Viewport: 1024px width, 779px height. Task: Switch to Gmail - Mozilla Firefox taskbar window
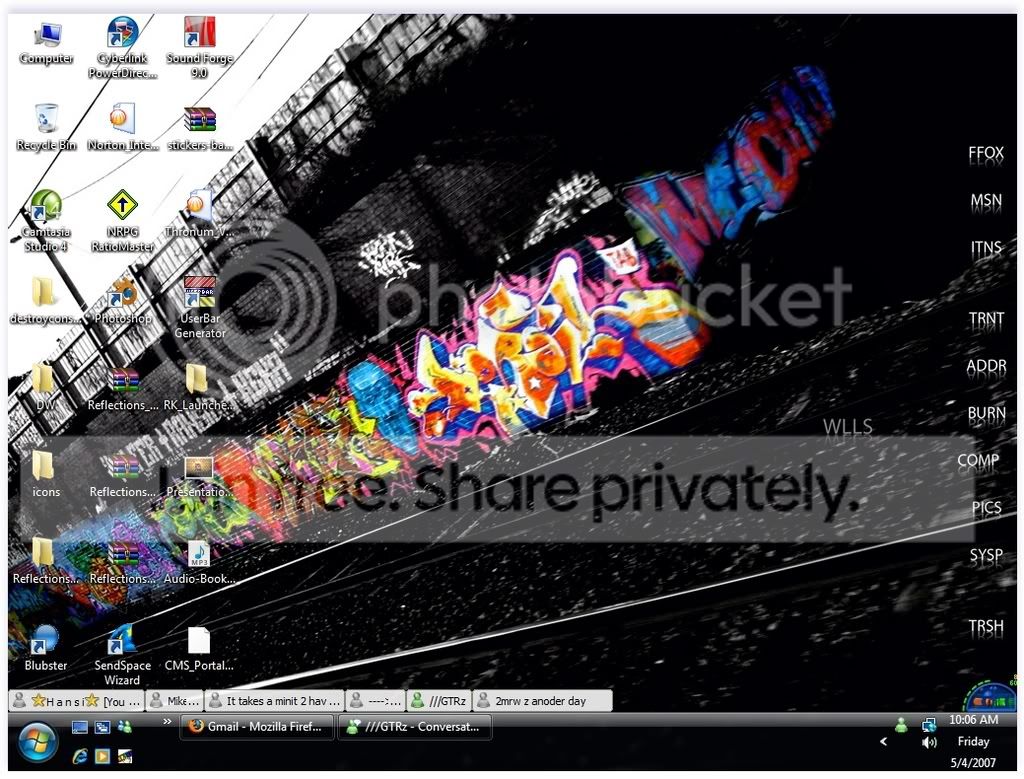click(x=257, y=726)
